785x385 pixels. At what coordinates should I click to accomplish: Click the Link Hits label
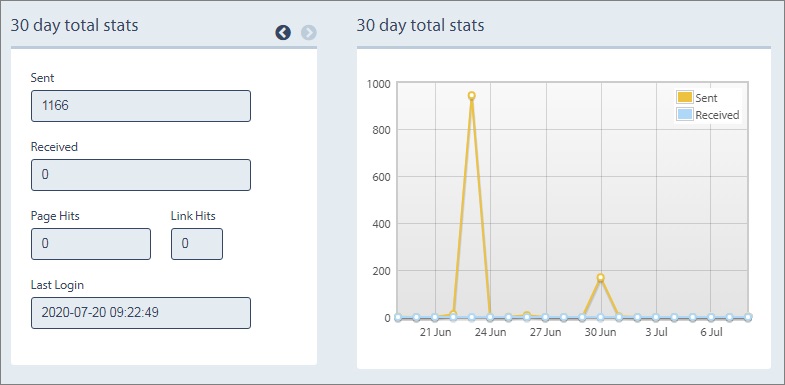pyautogui.click(x=193, y=216)
